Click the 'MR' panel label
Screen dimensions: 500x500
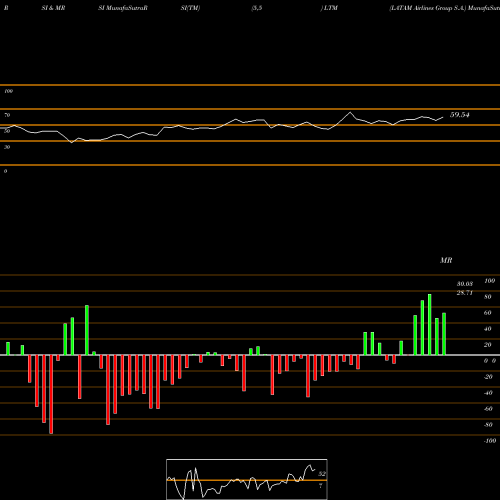point(446,260)
